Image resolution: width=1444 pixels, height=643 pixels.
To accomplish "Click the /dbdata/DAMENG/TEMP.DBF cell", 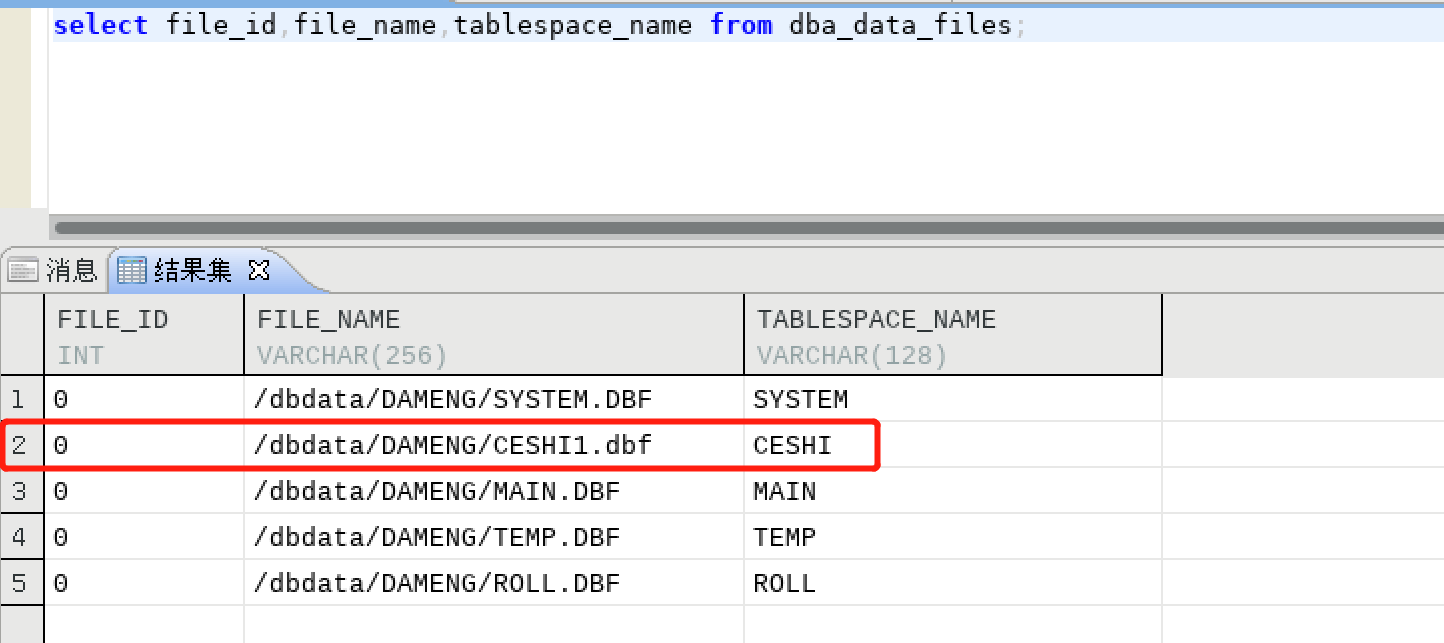I will coord(494,538).
